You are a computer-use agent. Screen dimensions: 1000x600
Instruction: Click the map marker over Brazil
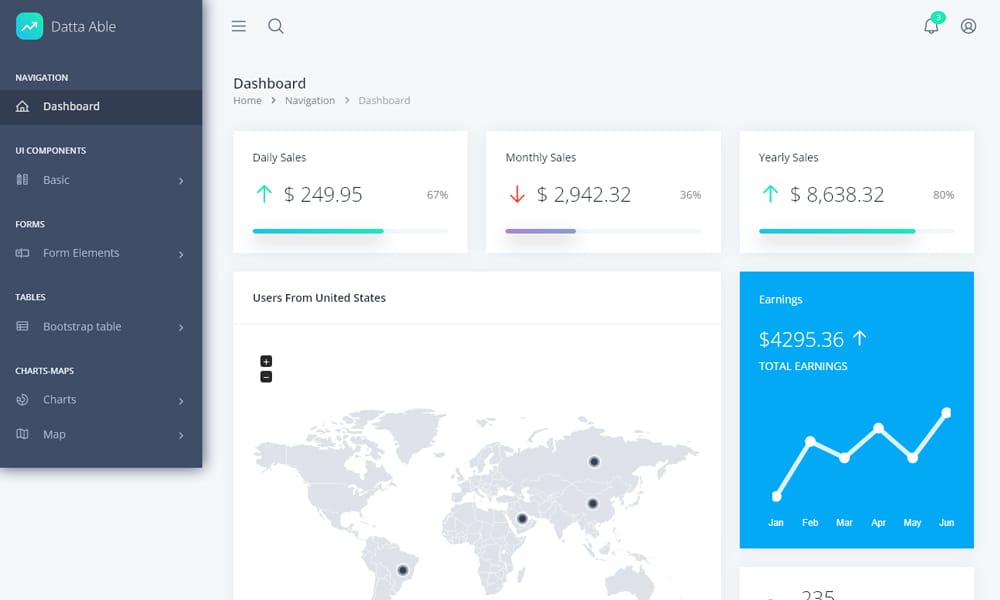[403, 570]
